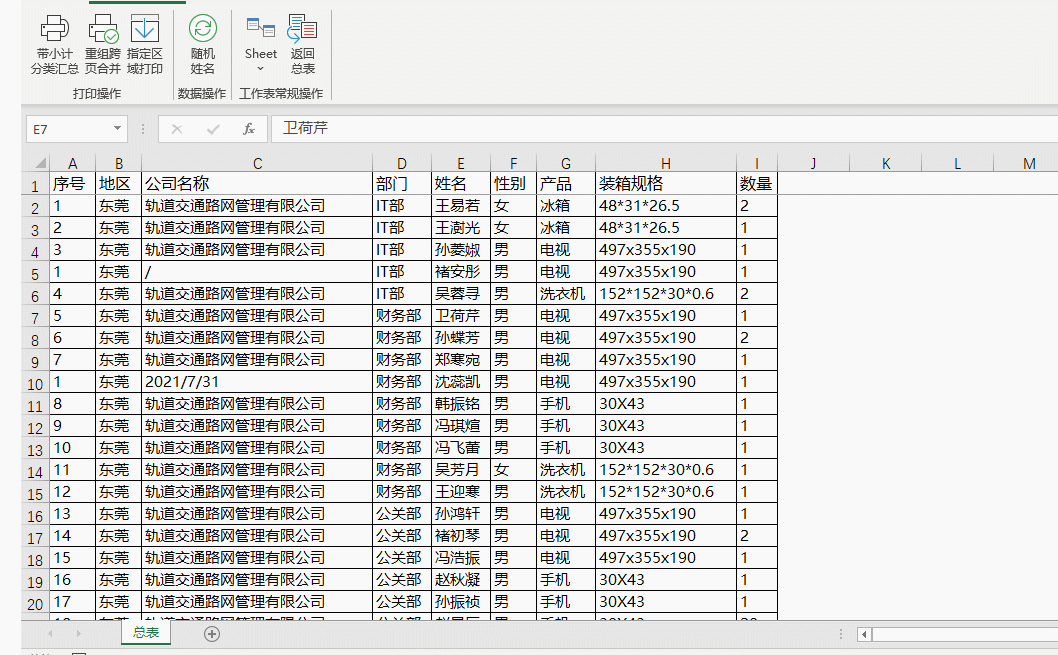Screen dimensions: 1058x655
Task: Click 152*152*30*0.6 cell in row 6
Action: coord(665,293)
